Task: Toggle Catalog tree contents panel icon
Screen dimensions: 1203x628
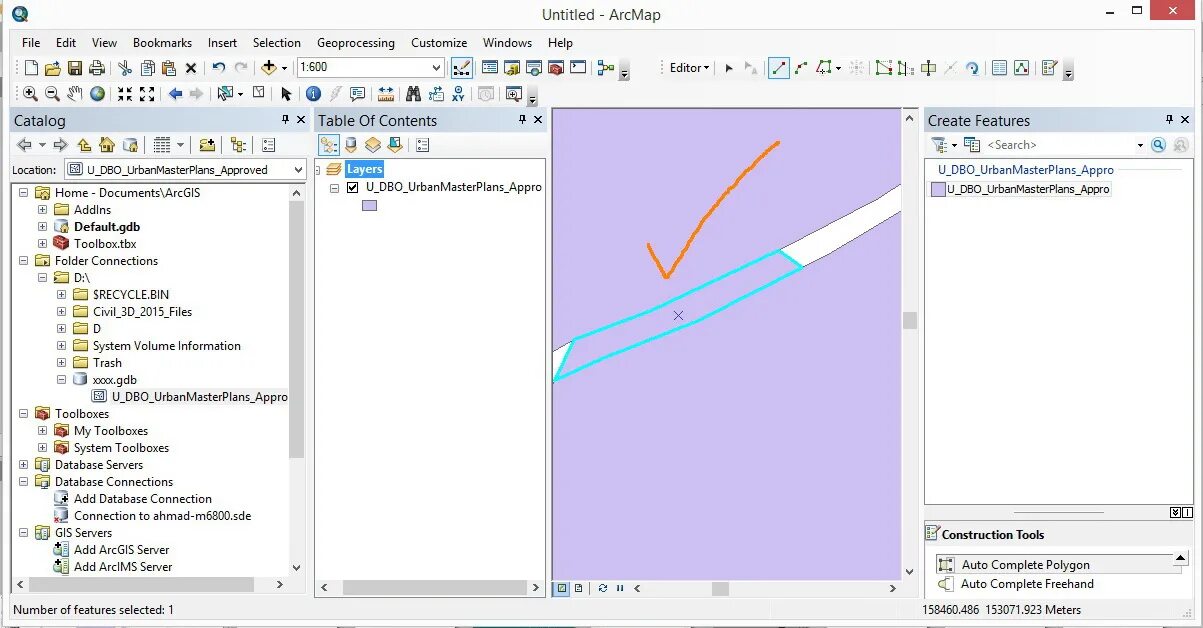Action: 237,145
